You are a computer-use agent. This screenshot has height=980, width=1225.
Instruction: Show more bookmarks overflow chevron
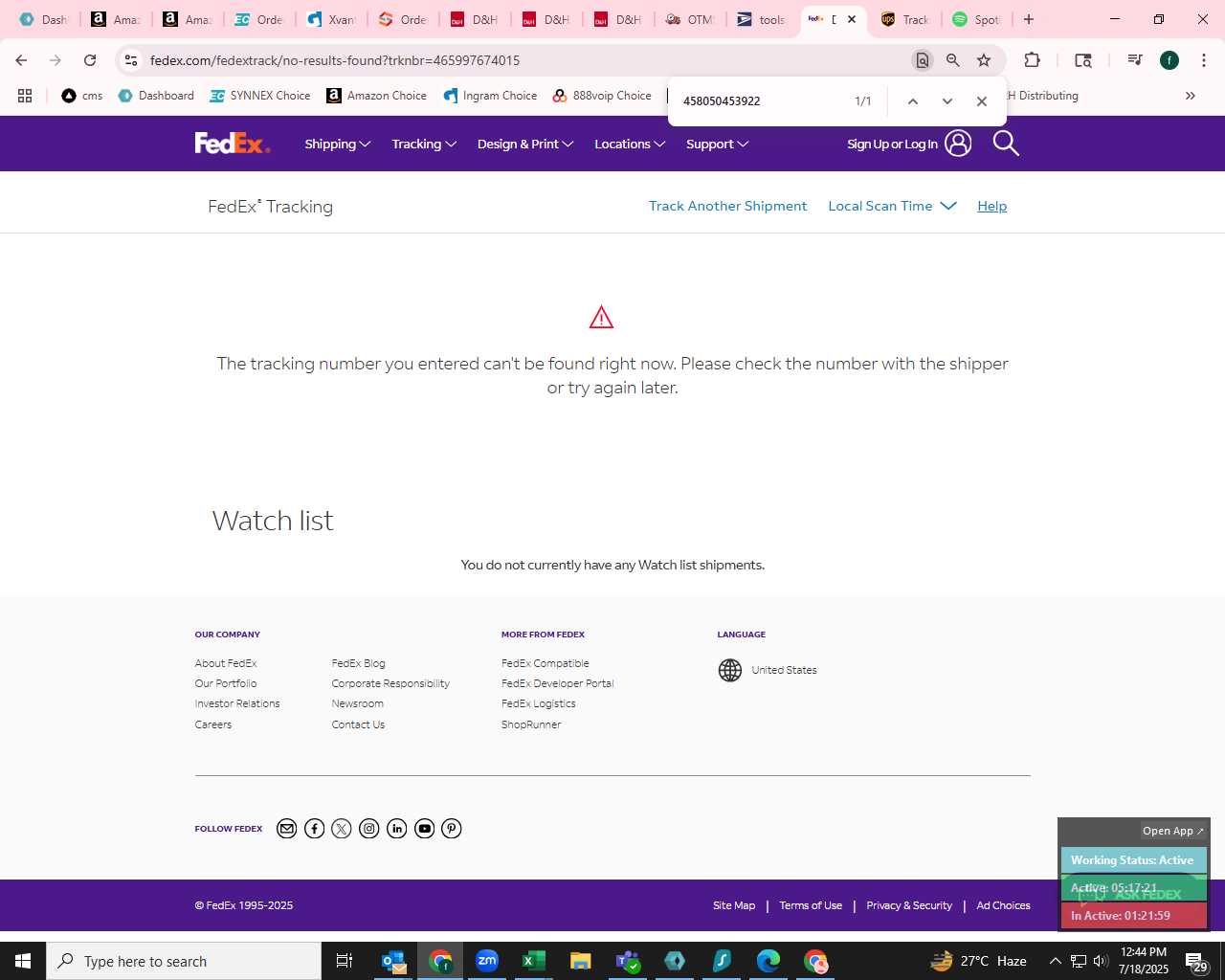1191,96
